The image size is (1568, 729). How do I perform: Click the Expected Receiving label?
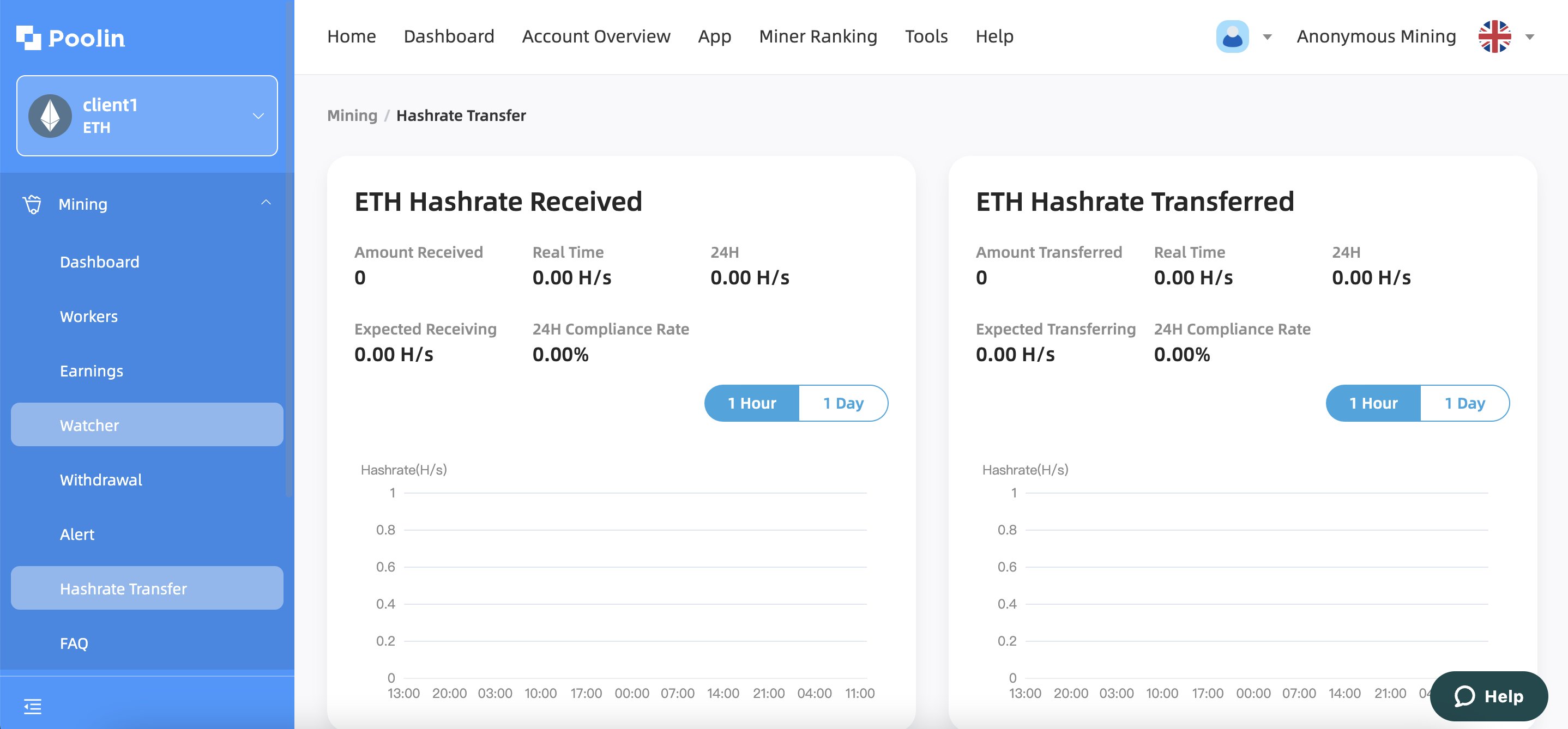click(x=425, y=329)
